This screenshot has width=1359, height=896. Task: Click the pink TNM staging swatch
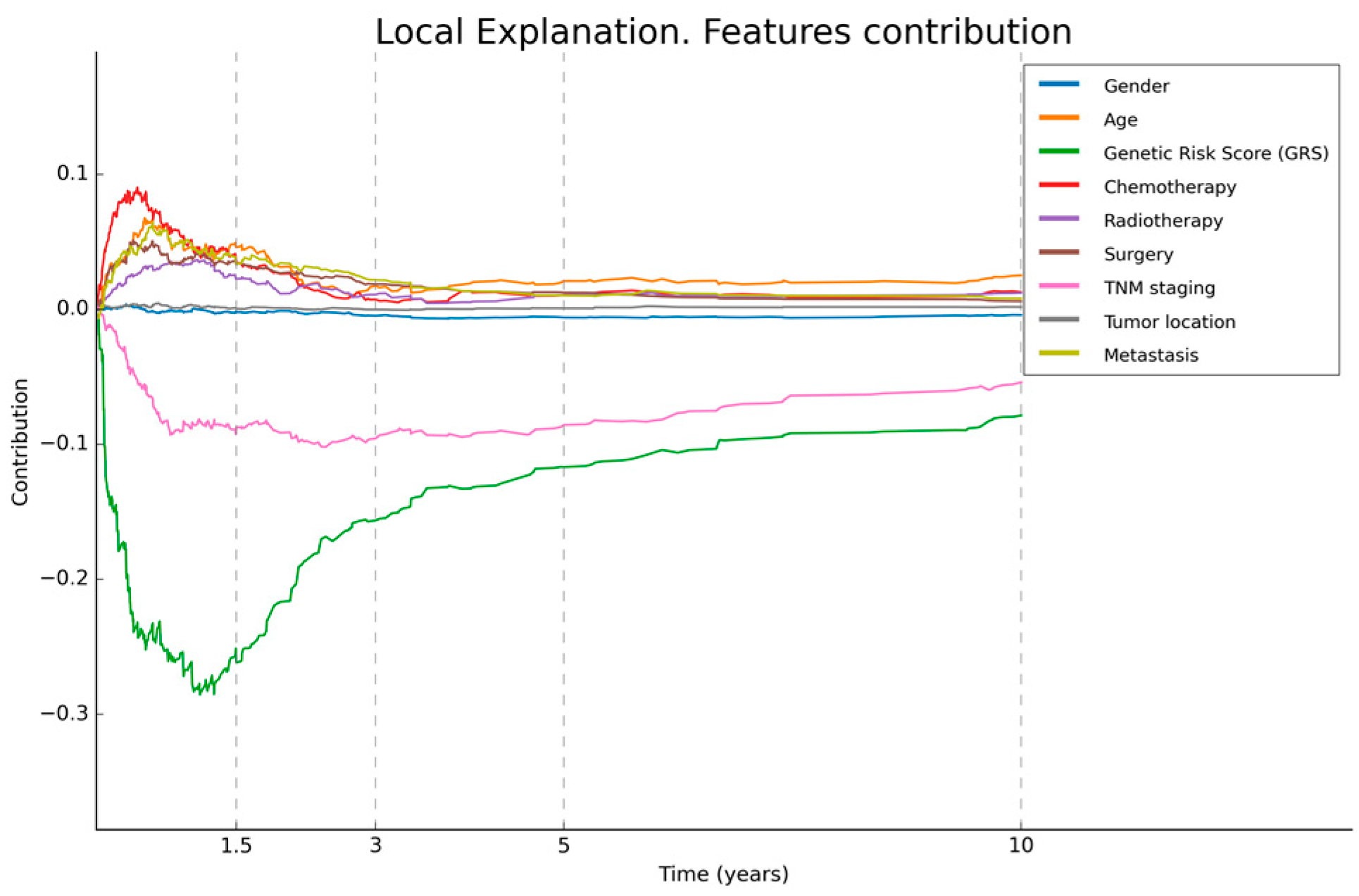1058,286
